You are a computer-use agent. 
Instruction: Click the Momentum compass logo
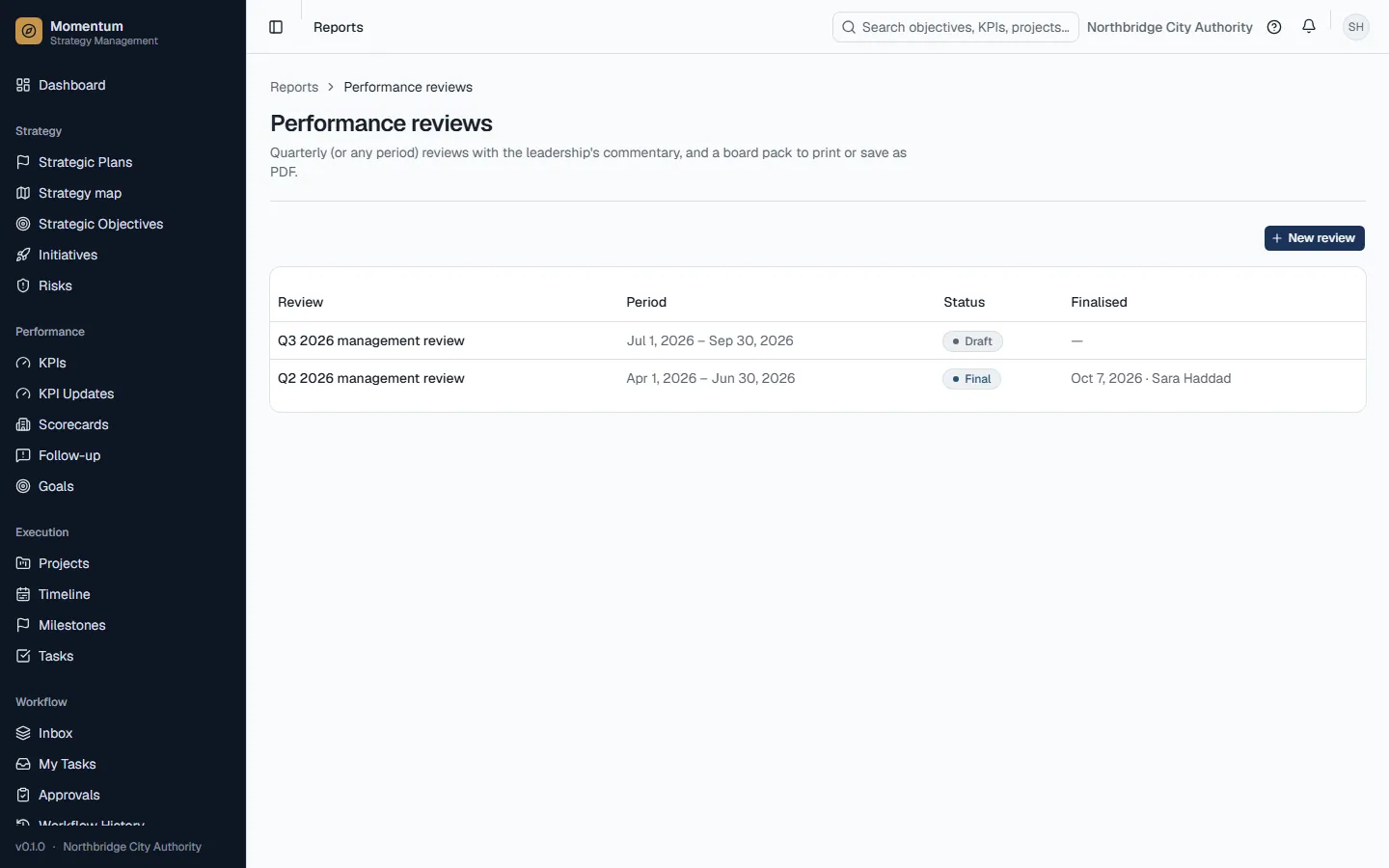[x=29, y=32]
